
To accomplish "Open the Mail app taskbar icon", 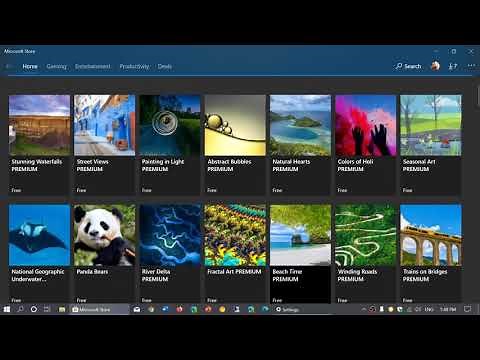I will click(x=137, y=309).
